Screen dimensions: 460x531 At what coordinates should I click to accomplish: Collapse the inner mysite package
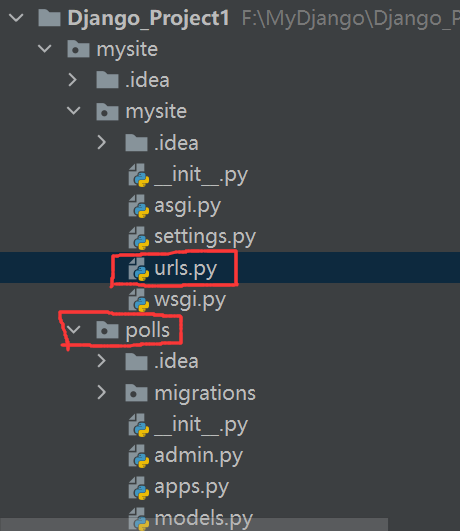click(74, 111)
